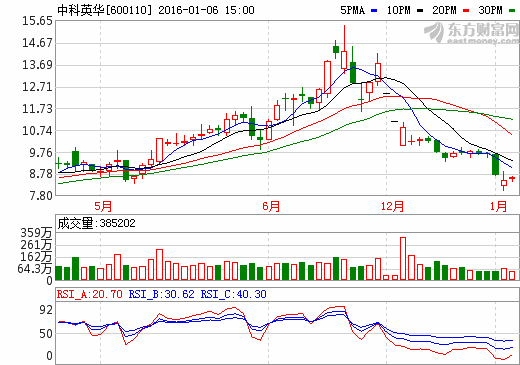This screenshot has height=365, width=520.
Task: Click the 6月 date axis label
Action: tap(271, 206)
